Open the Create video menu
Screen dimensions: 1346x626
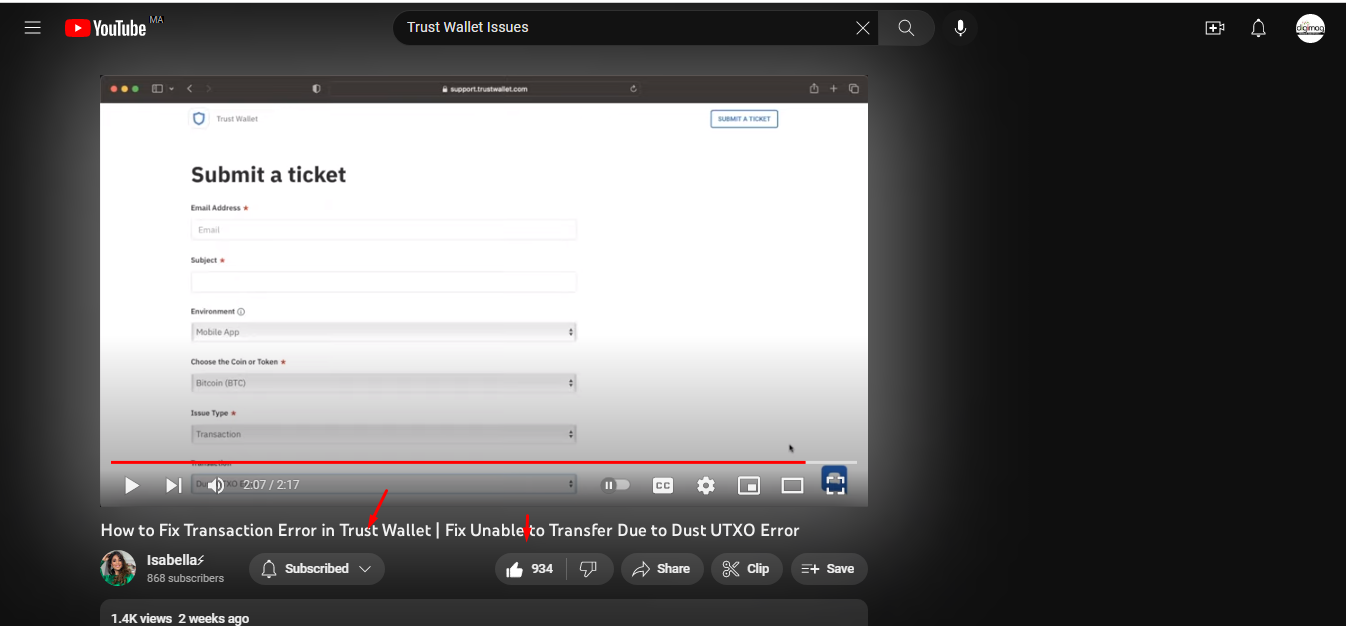pyautogui.click(x=1215, y=28)
